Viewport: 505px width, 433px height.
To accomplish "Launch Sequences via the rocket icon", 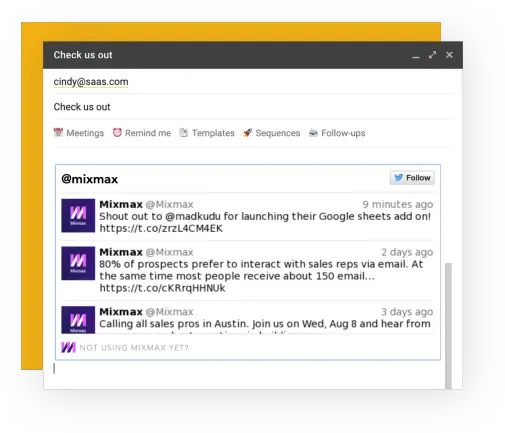I will click(x=248, y=132).
